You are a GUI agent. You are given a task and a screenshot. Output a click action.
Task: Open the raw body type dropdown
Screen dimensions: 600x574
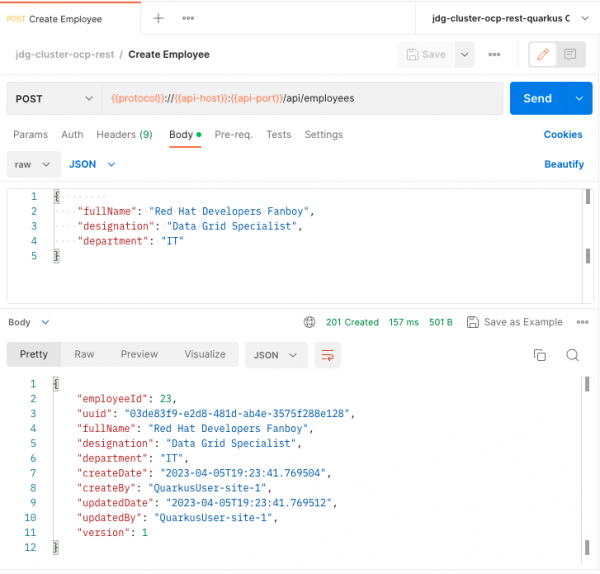[32, 164]
